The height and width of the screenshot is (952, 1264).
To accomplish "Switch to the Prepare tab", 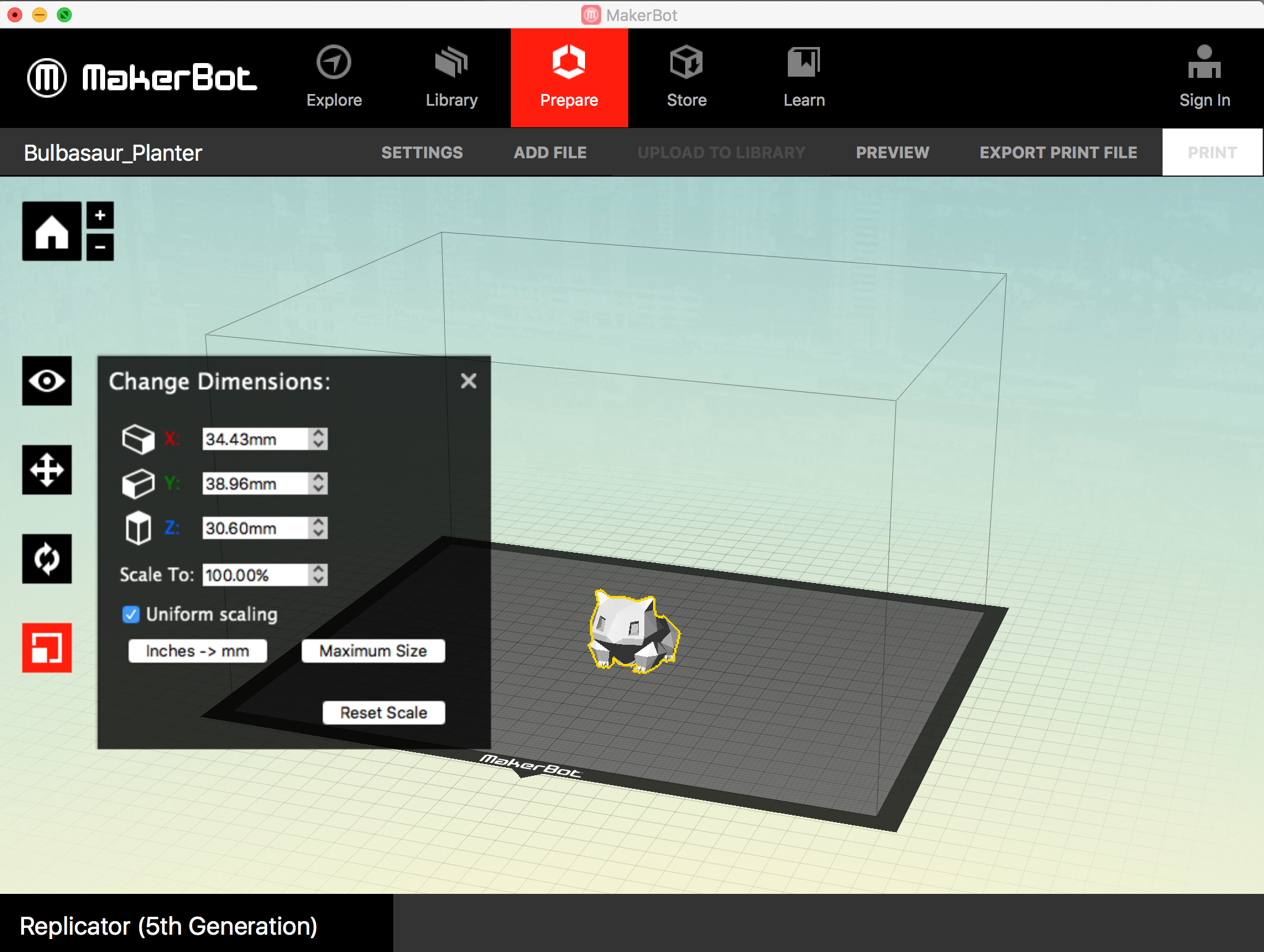I will [x=569, y=78].
